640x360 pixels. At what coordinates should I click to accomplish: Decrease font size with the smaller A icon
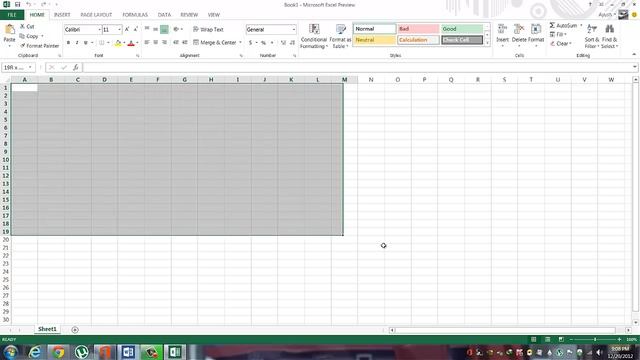pyautogui.click(x=136, y=29)
